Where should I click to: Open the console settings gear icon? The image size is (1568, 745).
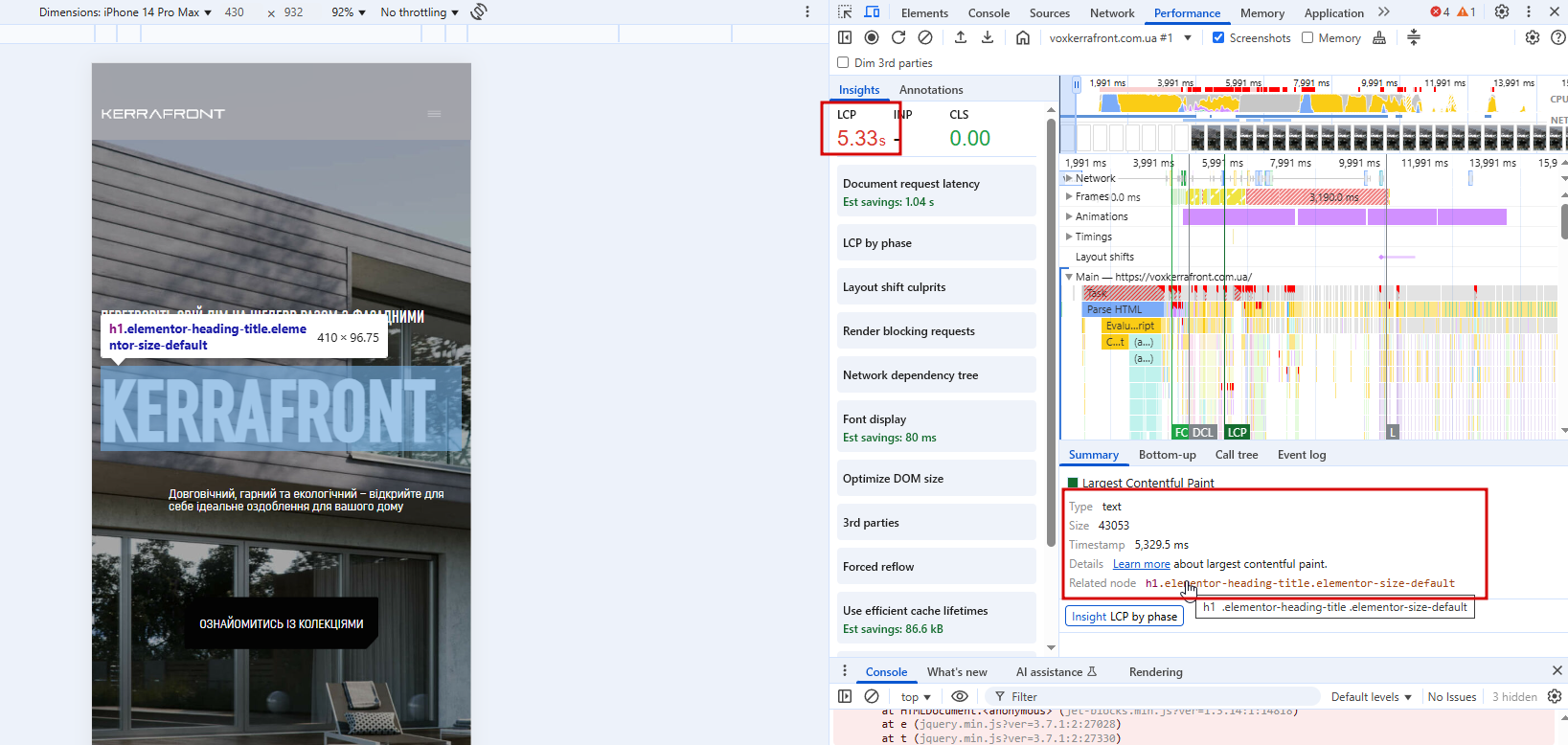(x=1555, y=696)
